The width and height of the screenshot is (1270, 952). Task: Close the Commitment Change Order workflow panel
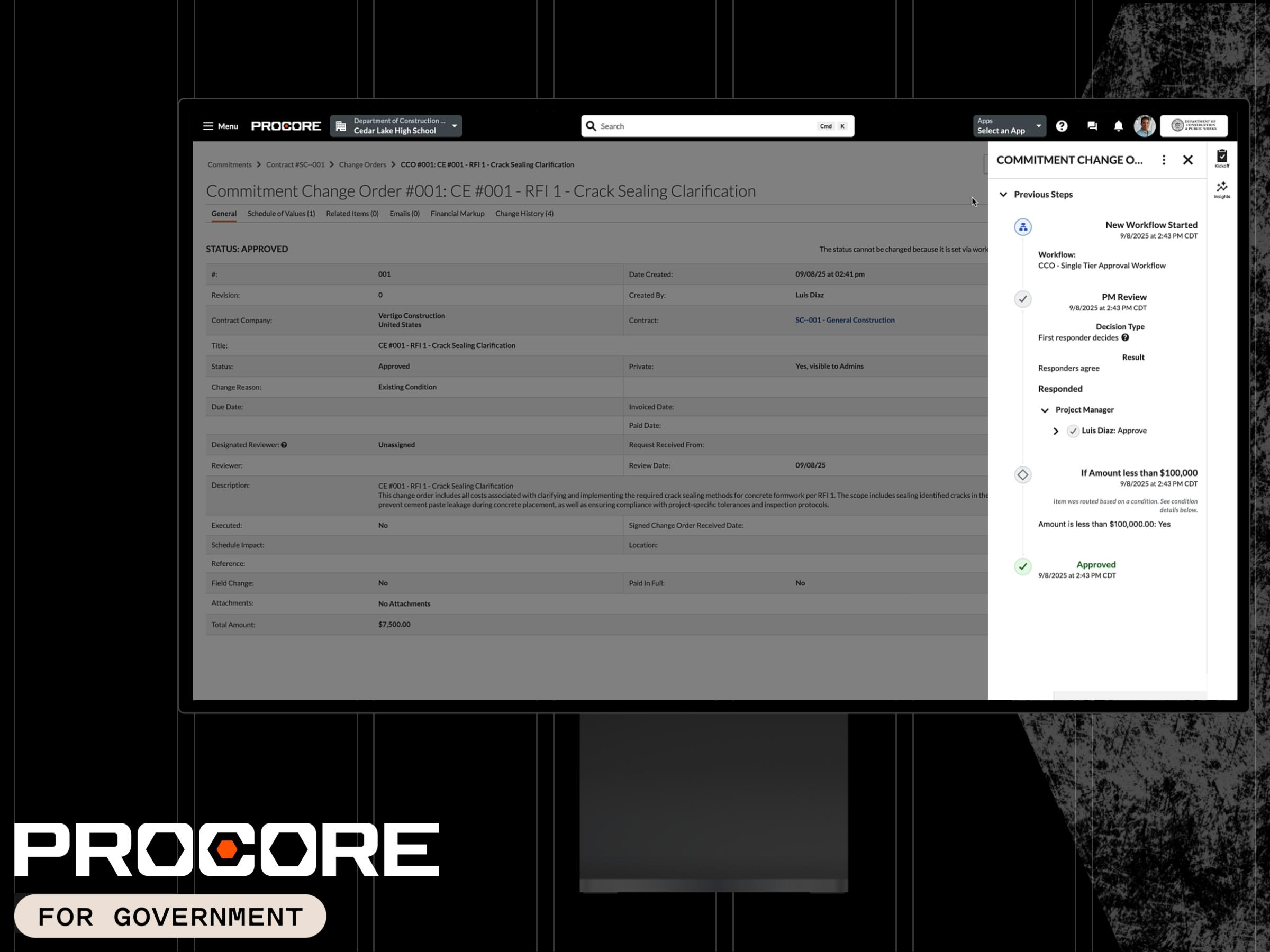coord(1188,160)
